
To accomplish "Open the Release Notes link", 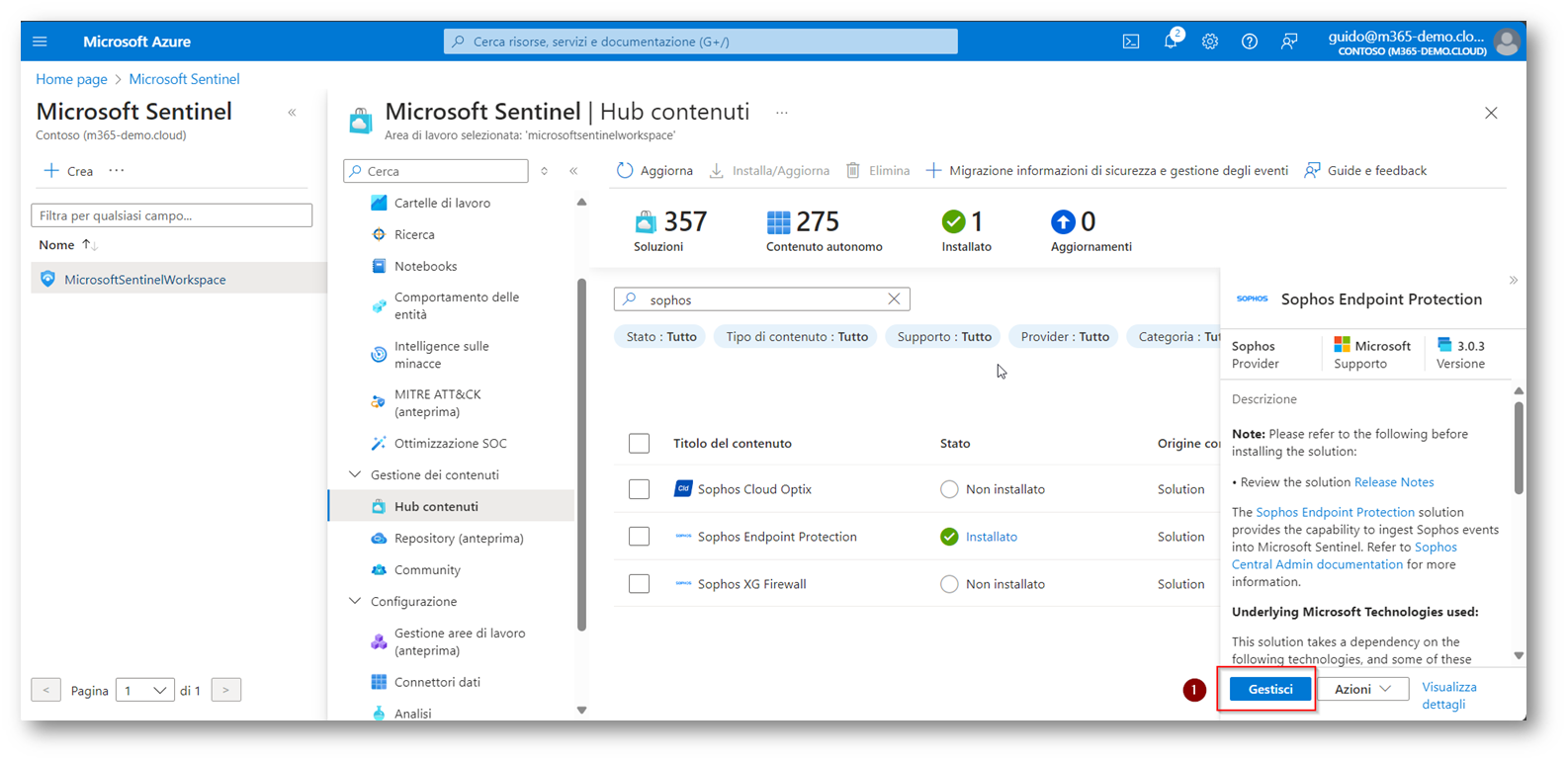I will [1394, 482].
